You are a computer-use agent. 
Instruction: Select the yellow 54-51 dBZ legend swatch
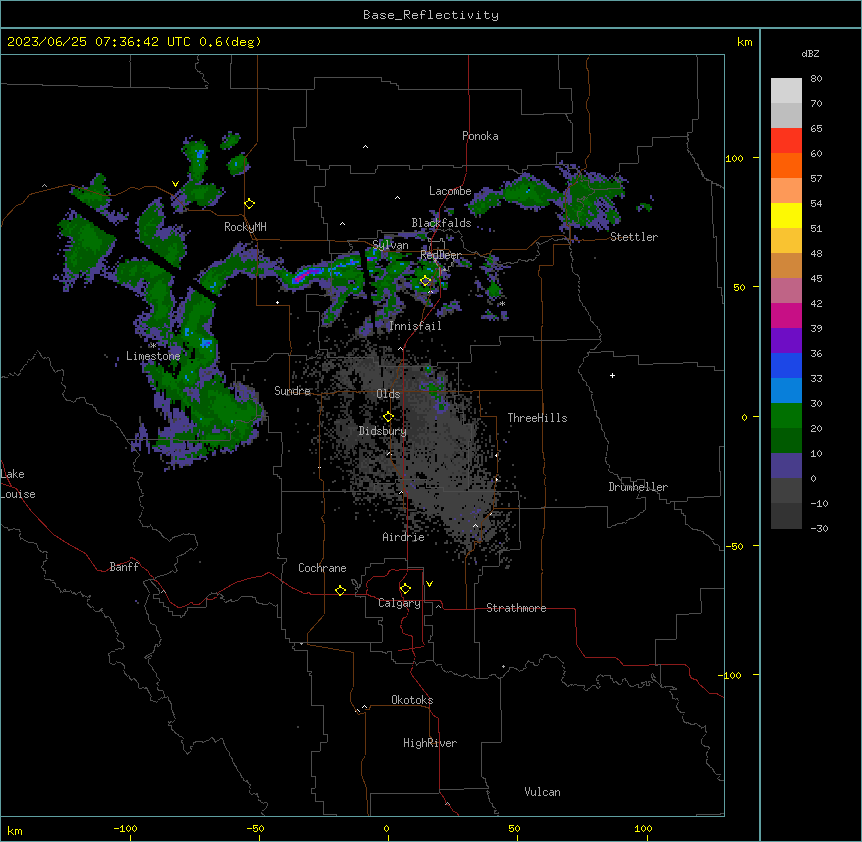[x=786, y=216]
